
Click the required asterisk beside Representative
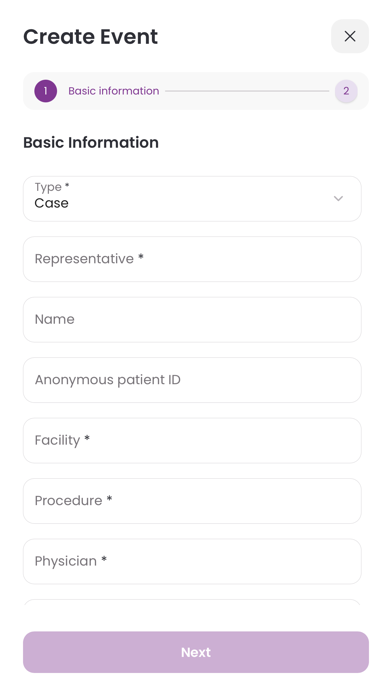click(x=141, y=257)
